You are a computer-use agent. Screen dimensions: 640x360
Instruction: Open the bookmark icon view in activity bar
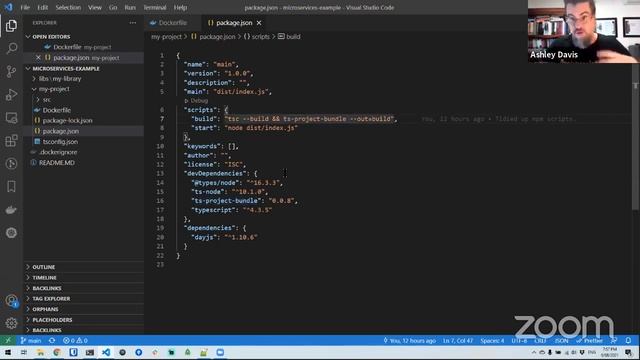pos(11,187)
